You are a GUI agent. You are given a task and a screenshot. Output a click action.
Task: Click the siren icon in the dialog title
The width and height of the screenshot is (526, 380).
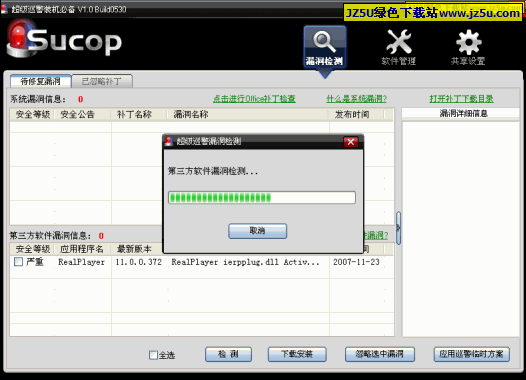[x=169, y=141]
